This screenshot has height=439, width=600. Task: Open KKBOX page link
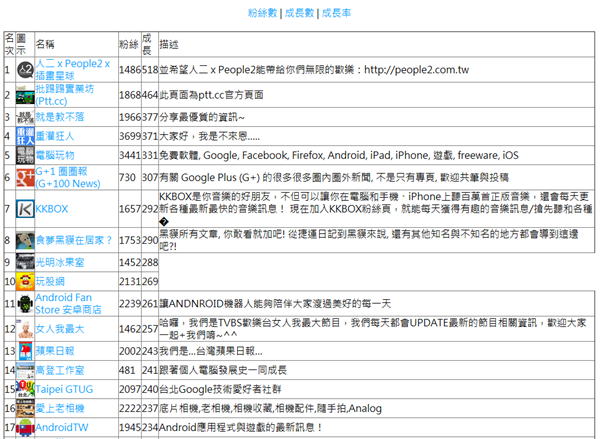[x=52, y=209]
